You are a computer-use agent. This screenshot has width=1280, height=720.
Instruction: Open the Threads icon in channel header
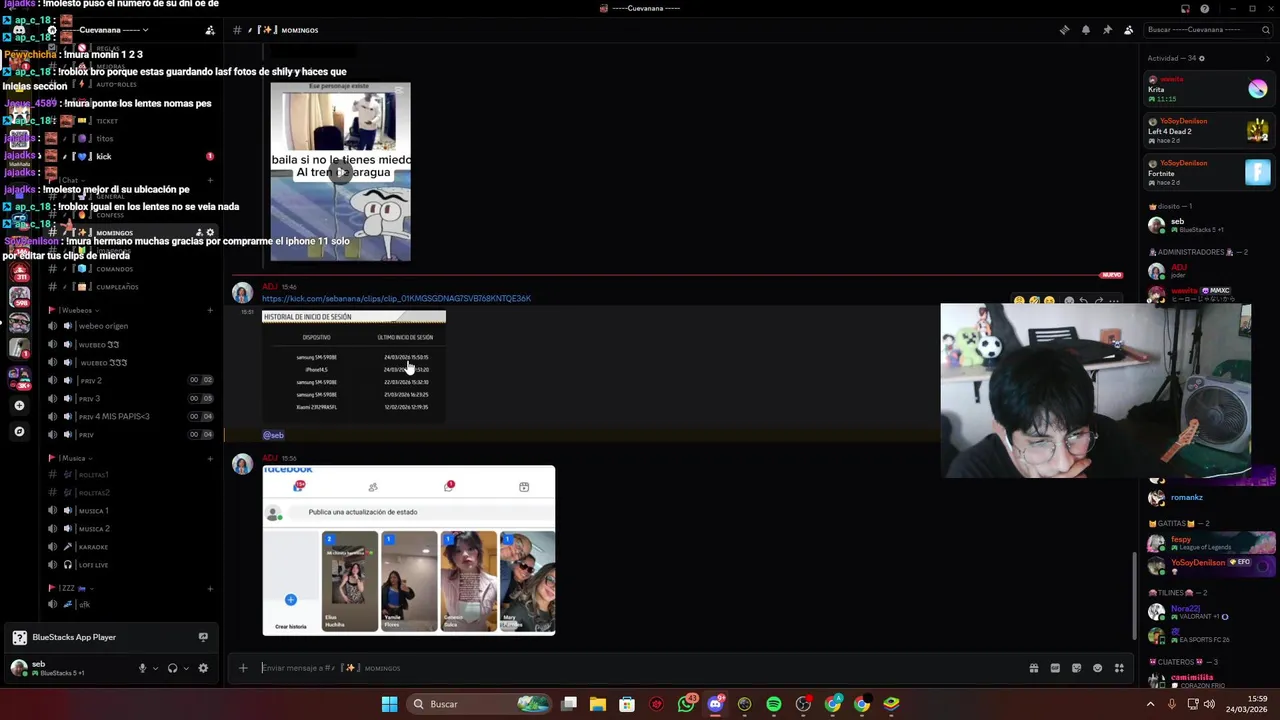coord(1064,30)
